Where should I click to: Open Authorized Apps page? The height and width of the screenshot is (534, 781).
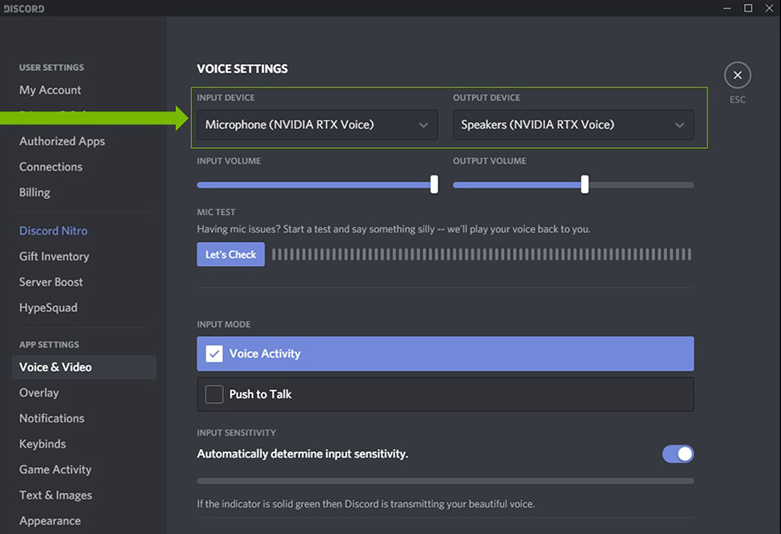coord(62,141)
